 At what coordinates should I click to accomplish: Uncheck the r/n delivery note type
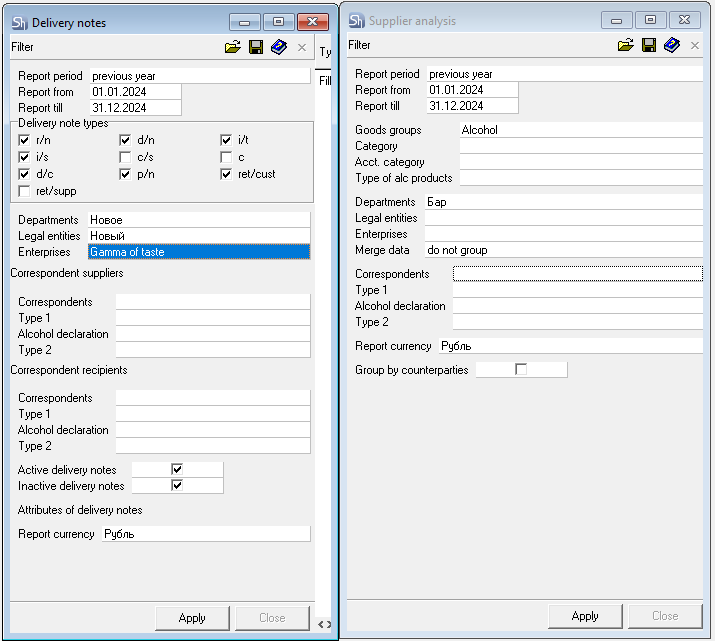click(25, 141)
